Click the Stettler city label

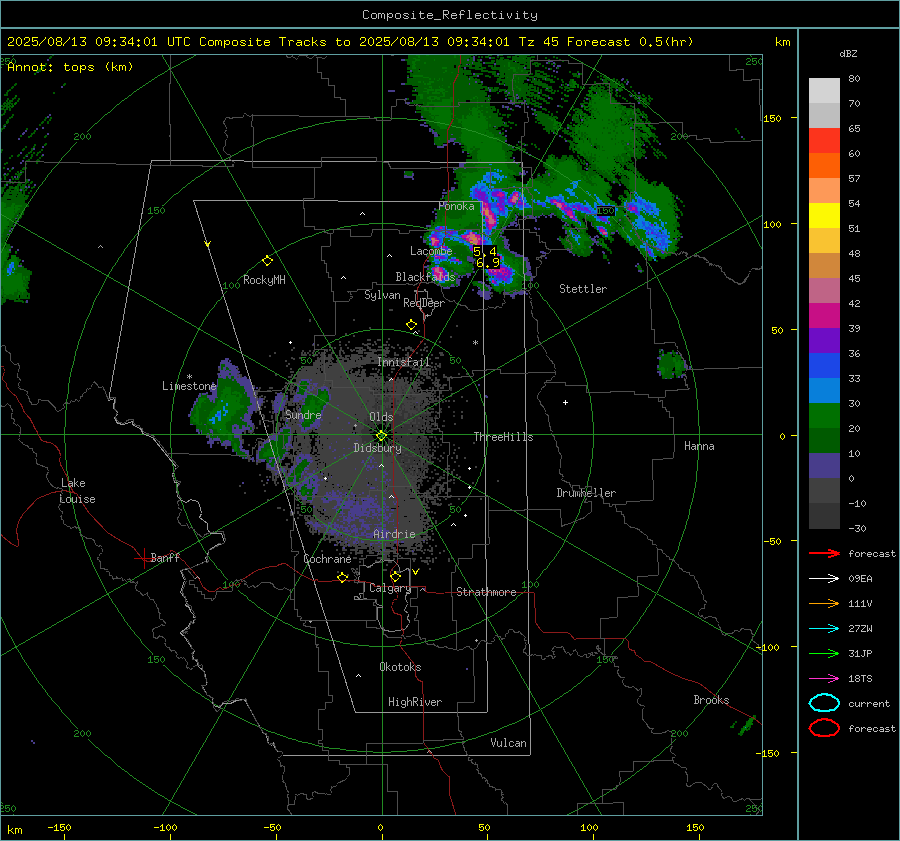[583, 289]
